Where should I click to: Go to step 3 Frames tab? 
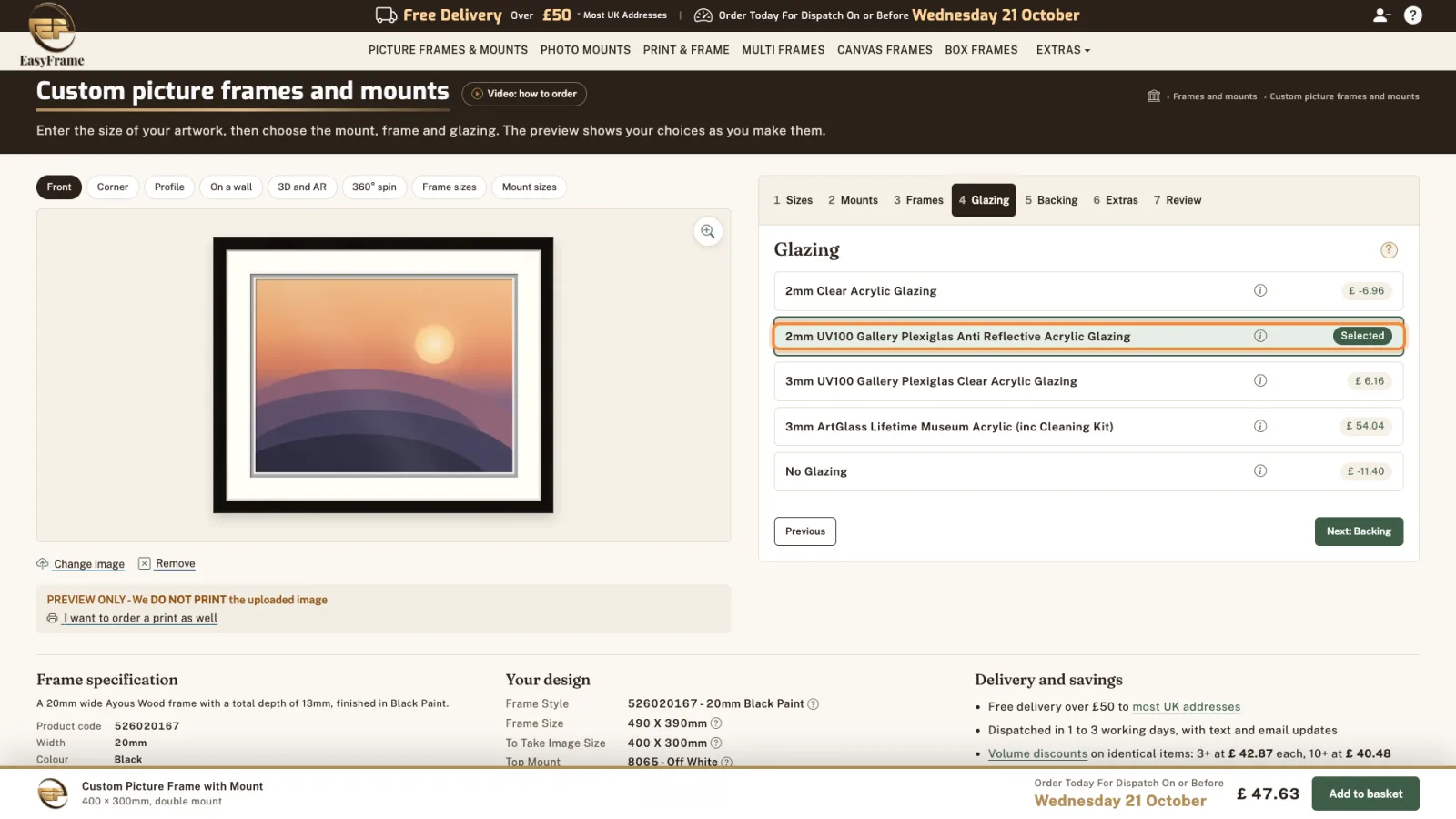click(x=918, y=200)
